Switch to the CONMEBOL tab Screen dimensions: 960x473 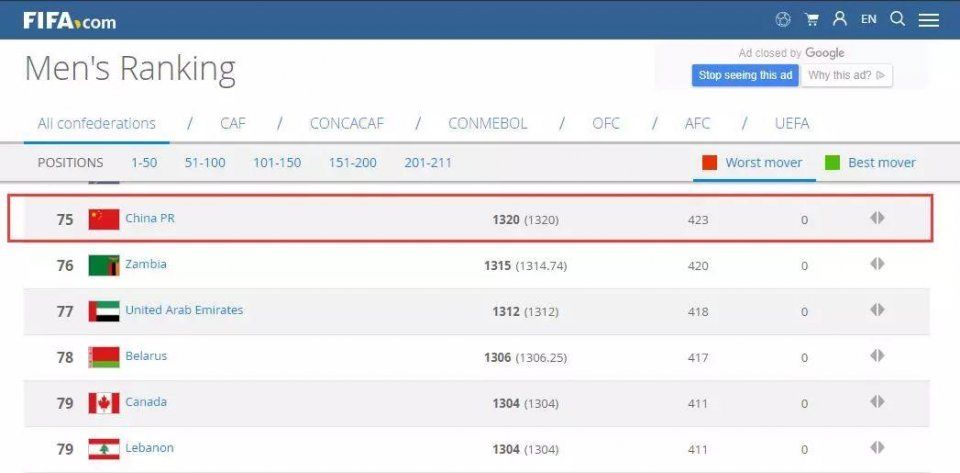point(487,124)
